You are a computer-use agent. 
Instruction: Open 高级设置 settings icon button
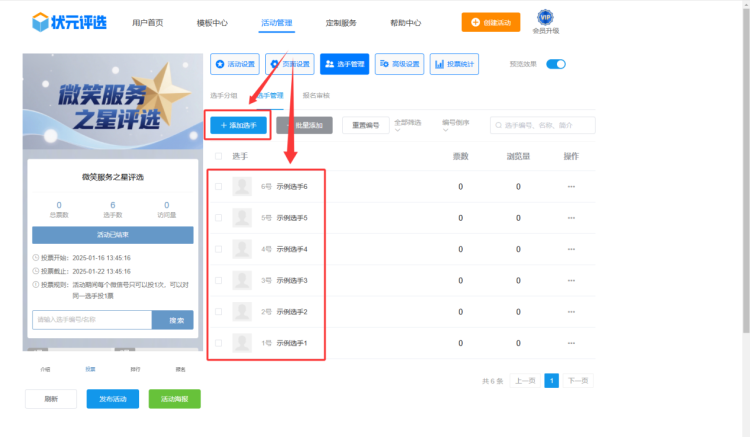pos(399,64)
